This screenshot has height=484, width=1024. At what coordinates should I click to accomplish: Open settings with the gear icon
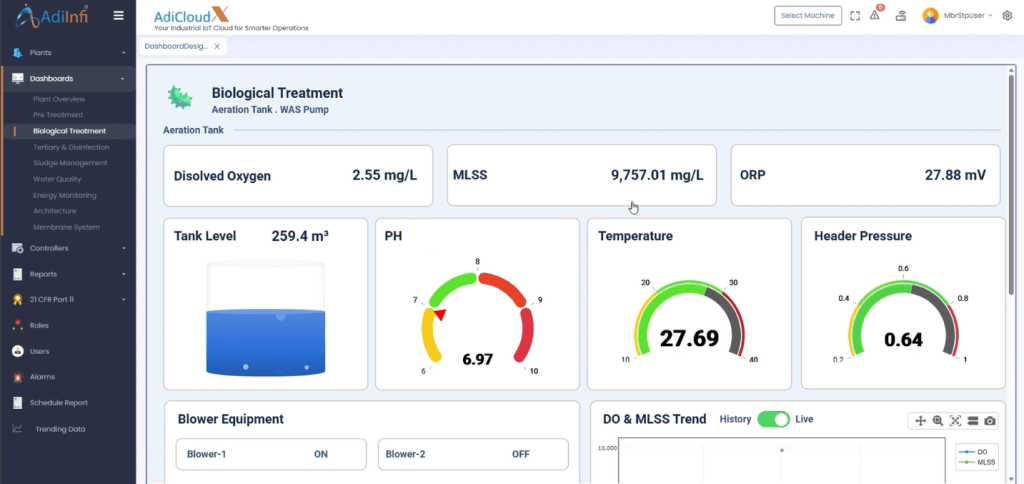click(x=1007, y=16)
